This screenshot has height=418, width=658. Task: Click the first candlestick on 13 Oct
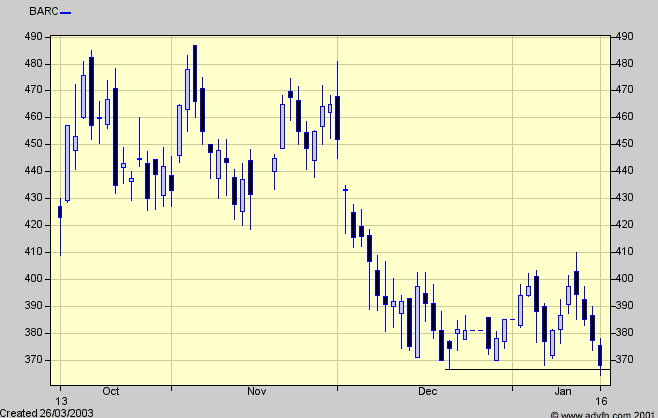pos(60,227)
